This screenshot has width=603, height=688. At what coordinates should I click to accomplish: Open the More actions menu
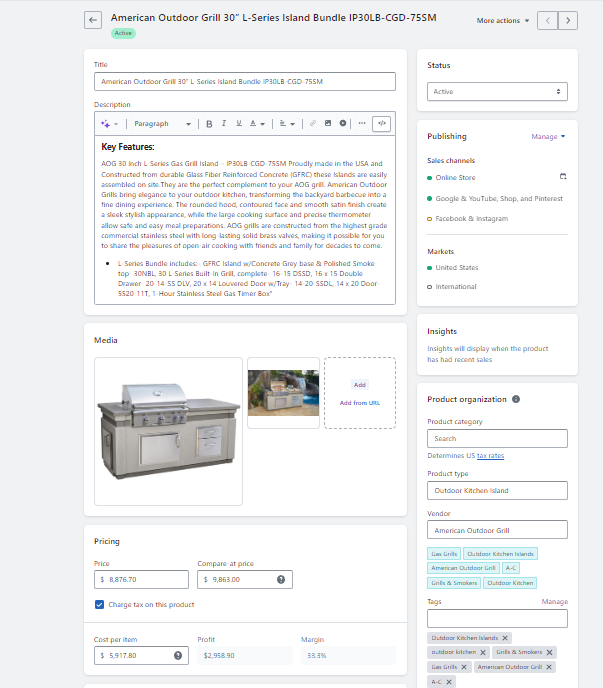(503, 21)
